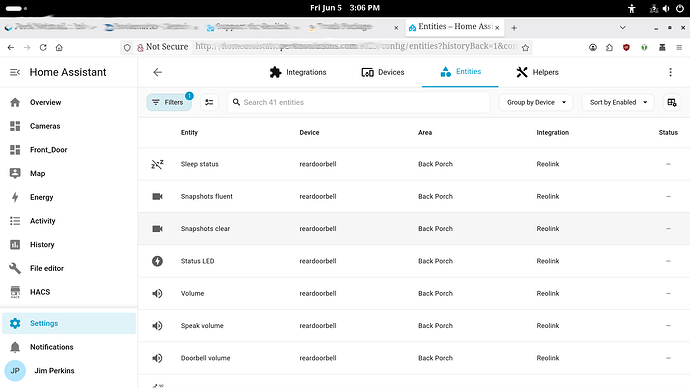Screen dimensions: 690x388
Task: Click the Settings gear icon in sidebar
Action: [x=15, y=323]
